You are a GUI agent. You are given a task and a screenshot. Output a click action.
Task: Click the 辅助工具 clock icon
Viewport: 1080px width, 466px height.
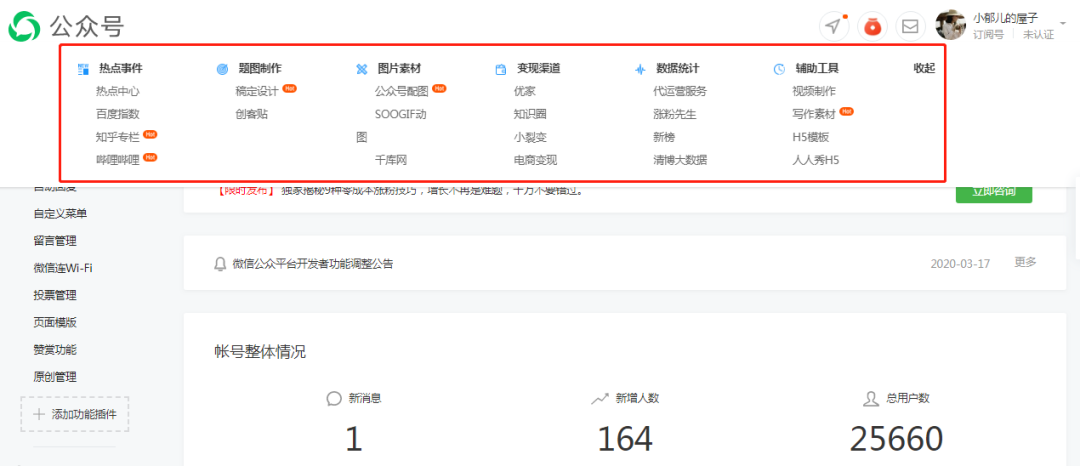[779, 69]
